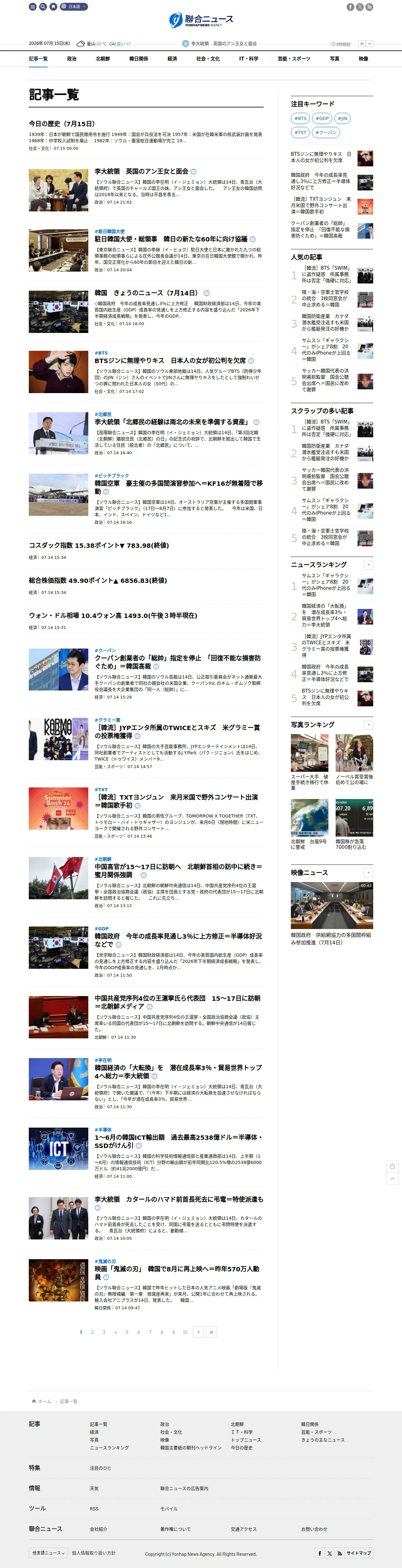Open the 芸能・スポーツ nav tab
The width and height of the screenshot is (402, 1568).
294,59
